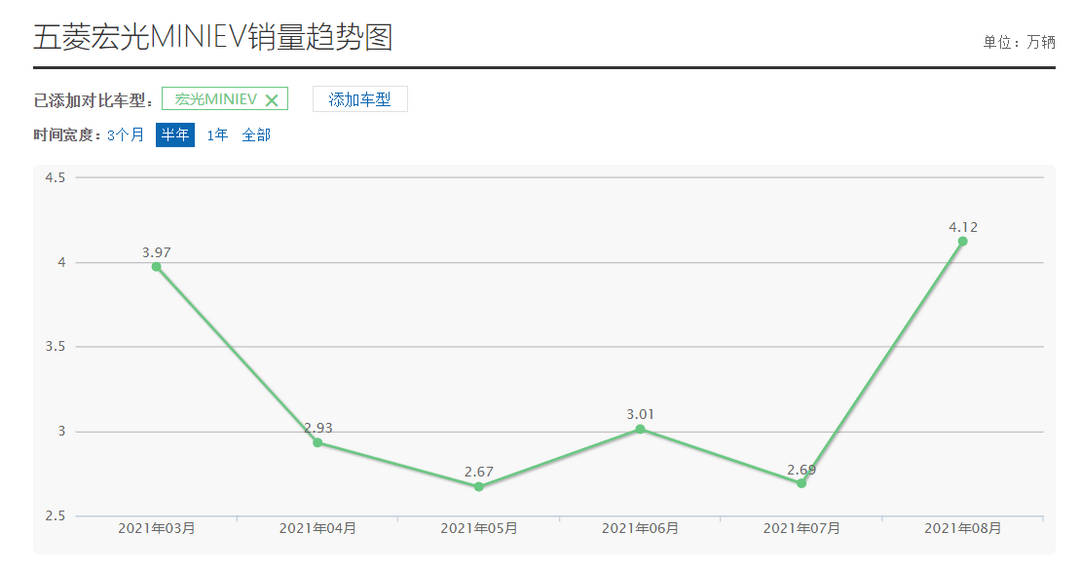1080x571 pixels.
Task: Click the 2021年07月 axis label
Action: (x=801, y=528)
